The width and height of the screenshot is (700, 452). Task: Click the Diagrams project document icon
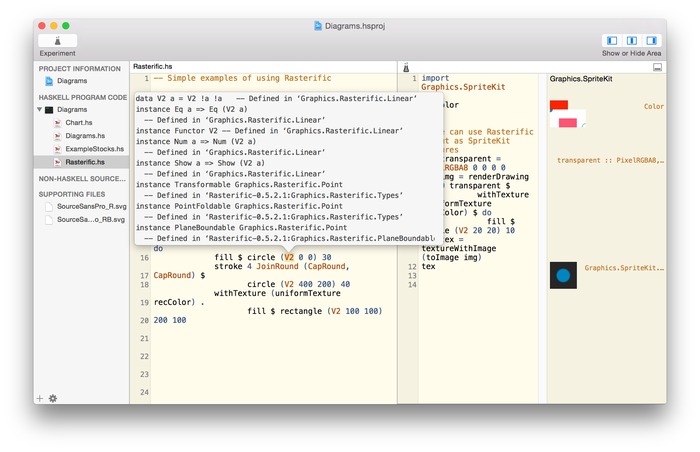pos(49,81)
